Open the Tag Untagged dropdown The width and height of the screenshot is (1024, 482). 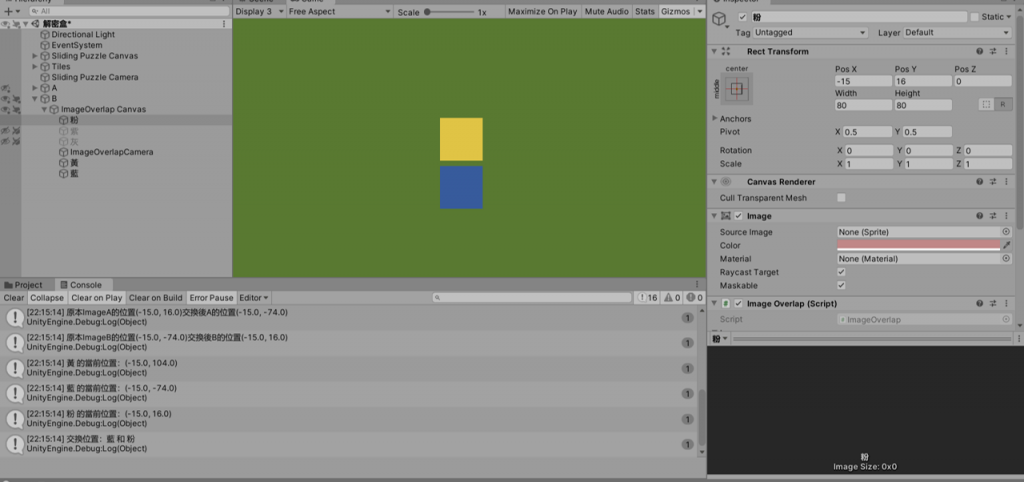click(810, 33)
